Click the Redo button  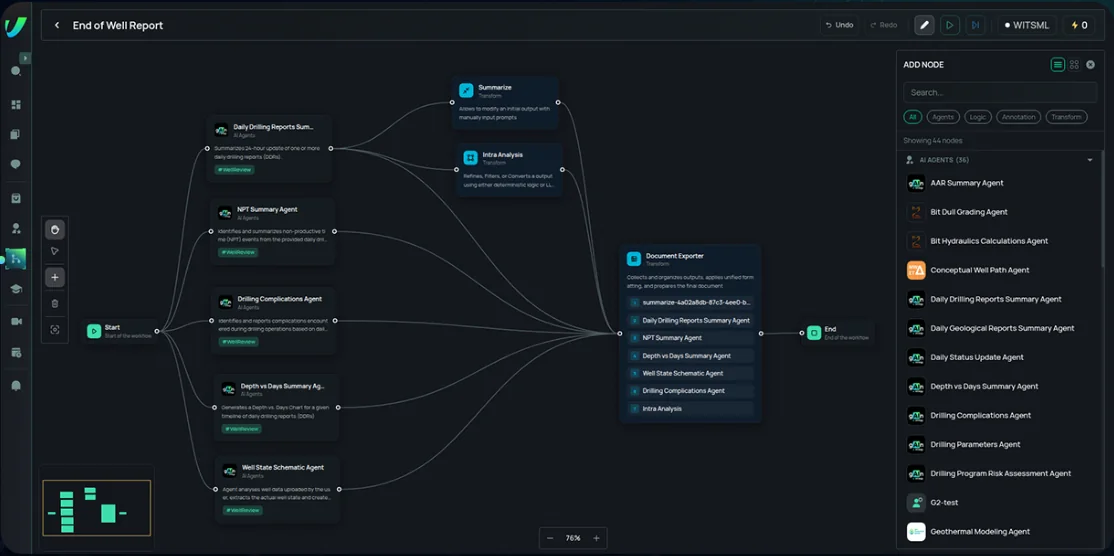click(x=883, y=25)
